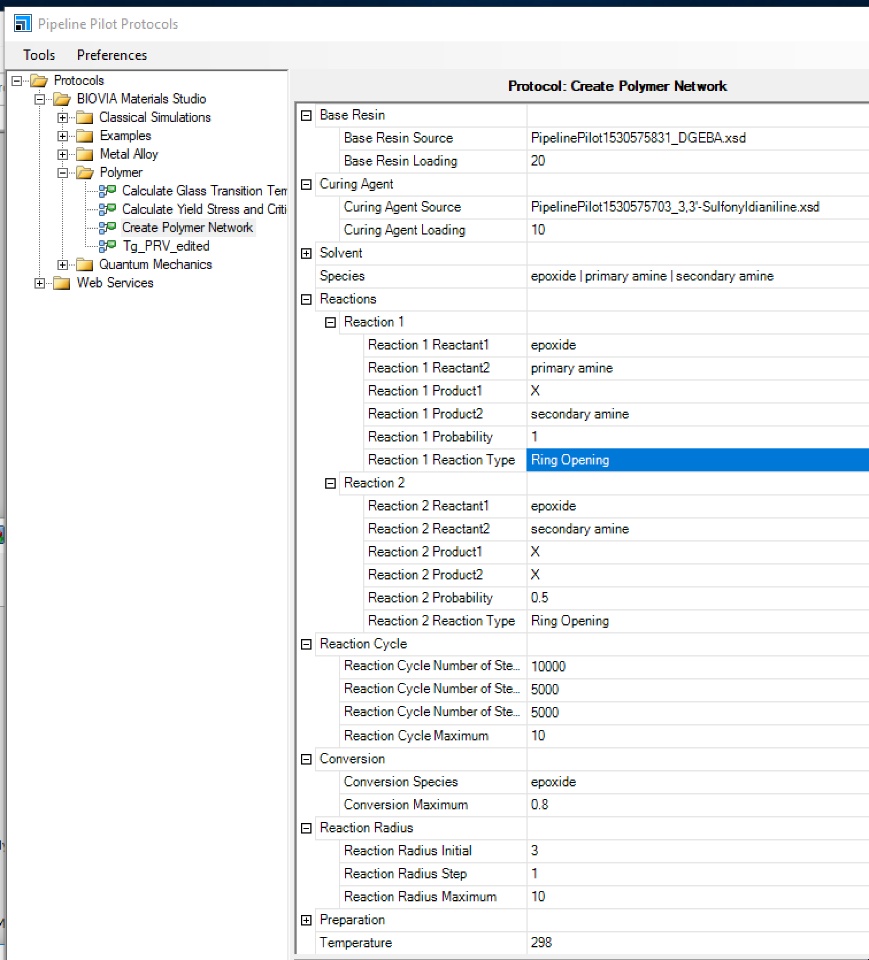Viewport: 869px width, 960px height.
Task: Collapse the Polymer tree node
Action: (x=62, y=173)
